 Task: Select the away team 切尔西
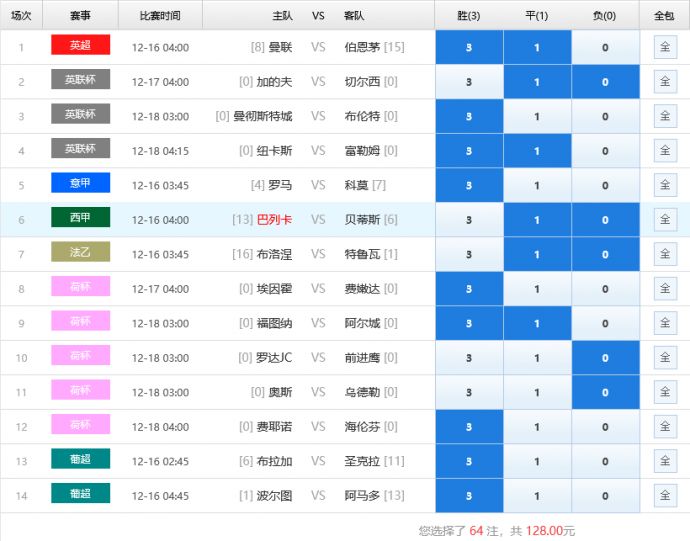point(362,82)
